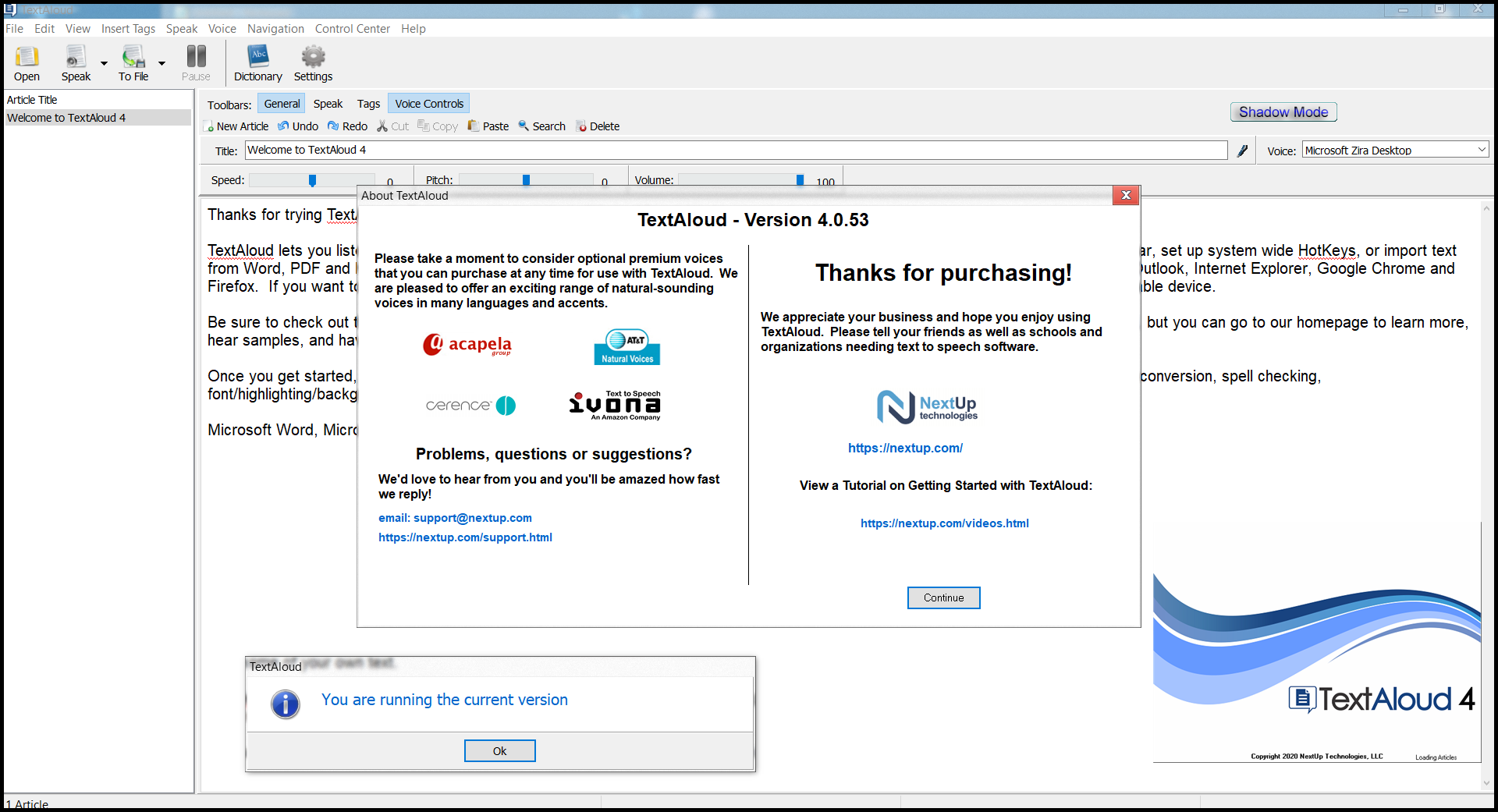1498x812 pixels.
Task: Open the File menu
Action: [14, 28]
